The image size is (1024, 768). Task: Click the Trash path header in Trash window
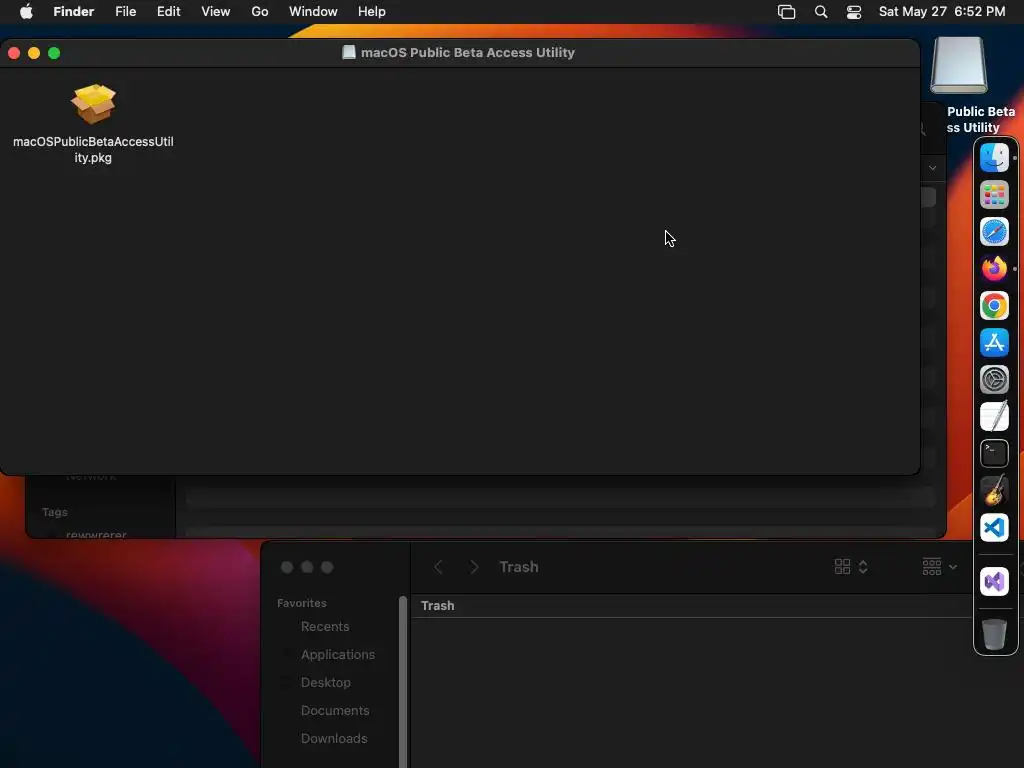click(438, 606)
